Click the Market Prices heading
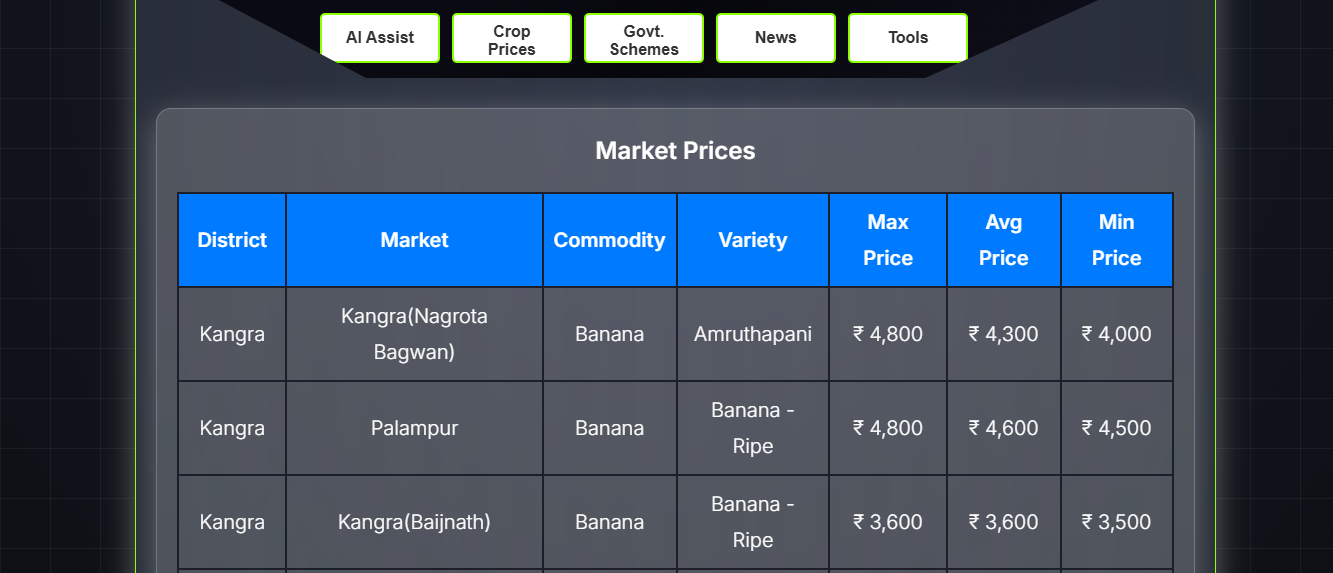The image size is (1333, 573). (675, 151)
